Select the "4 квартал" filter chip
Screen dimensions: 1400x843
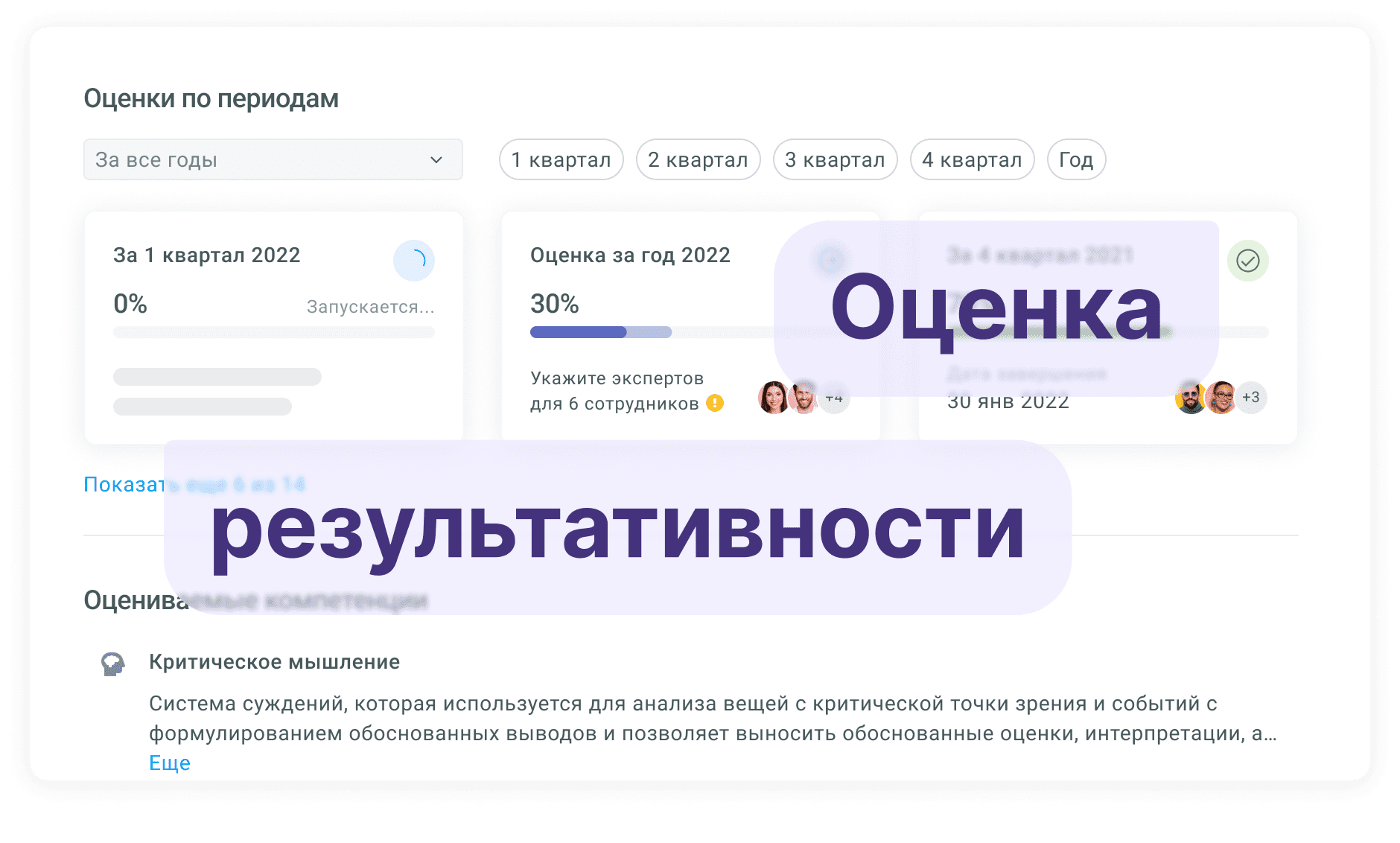(972, 159)
